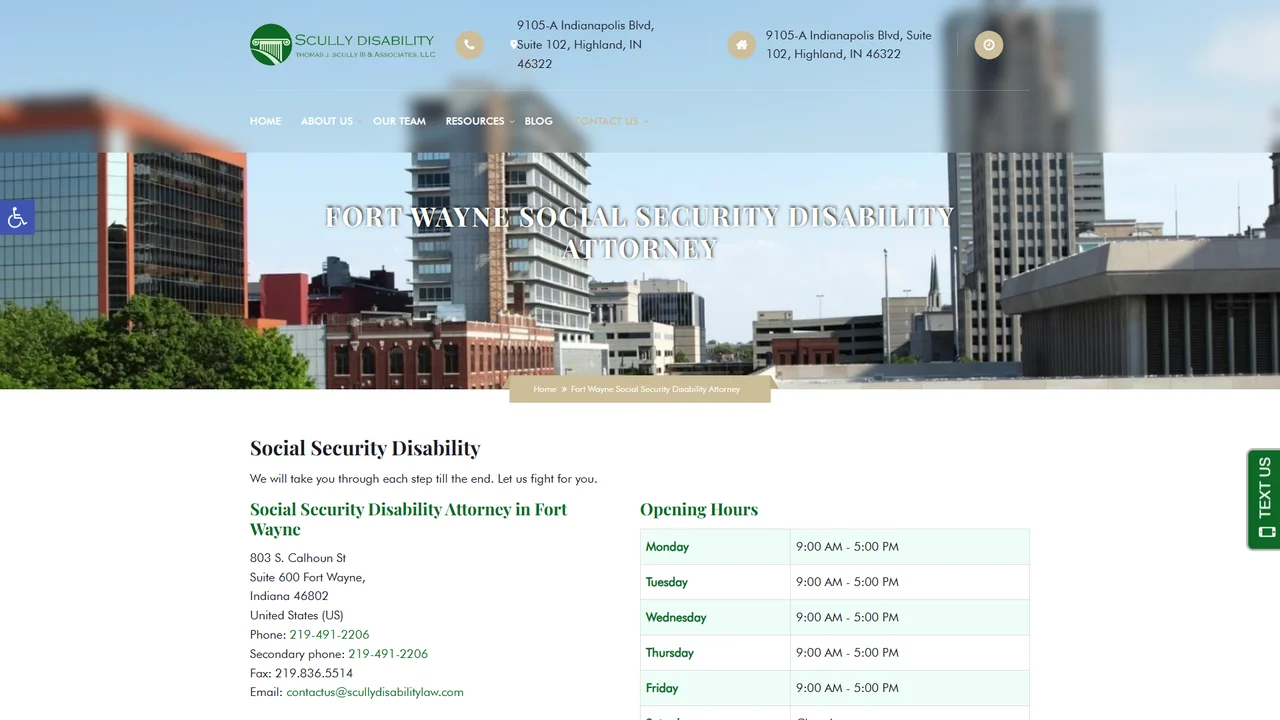This screenshot has width=1280, height=720.
Task: Click the Secondary phone number link
Action: click(x=388, y=654)
